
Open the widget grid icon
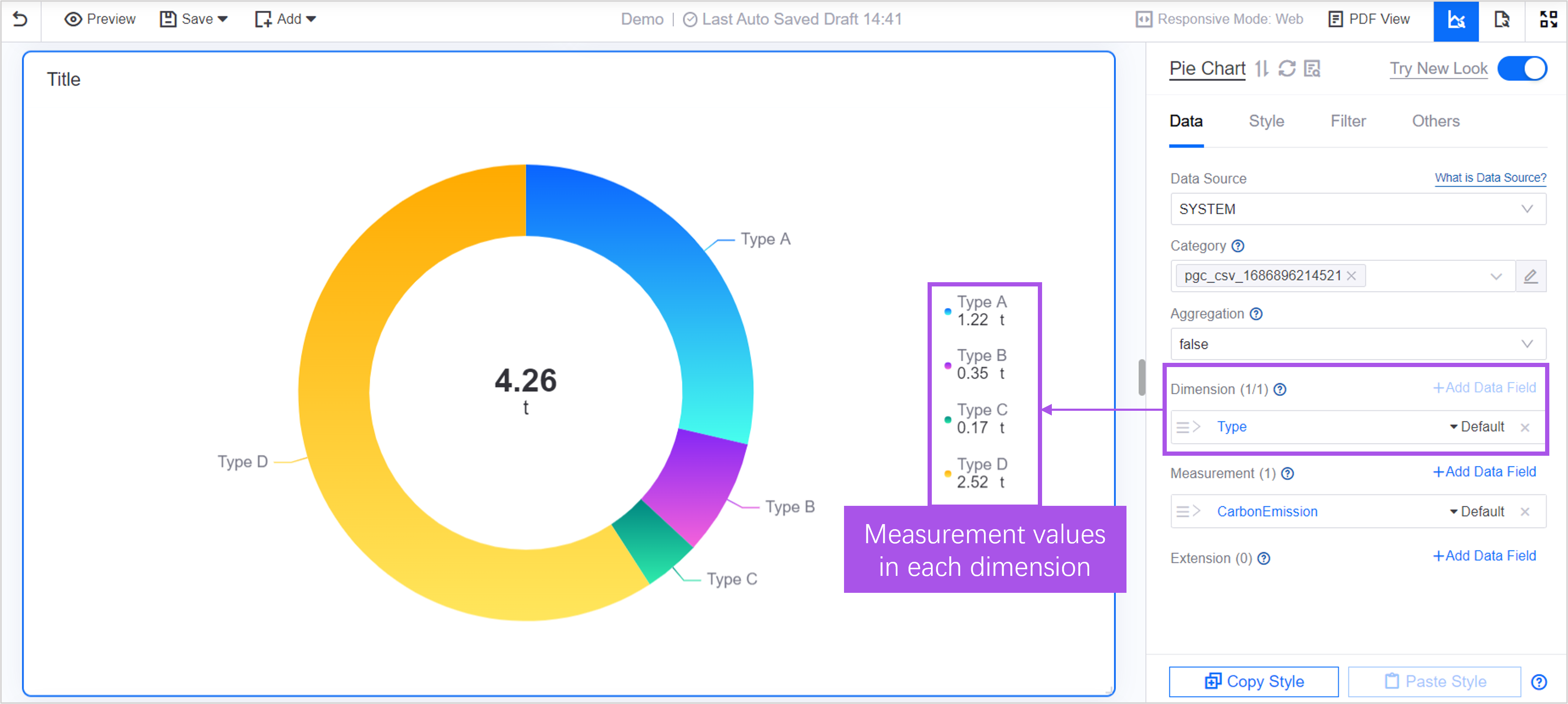click(1548, 20)
